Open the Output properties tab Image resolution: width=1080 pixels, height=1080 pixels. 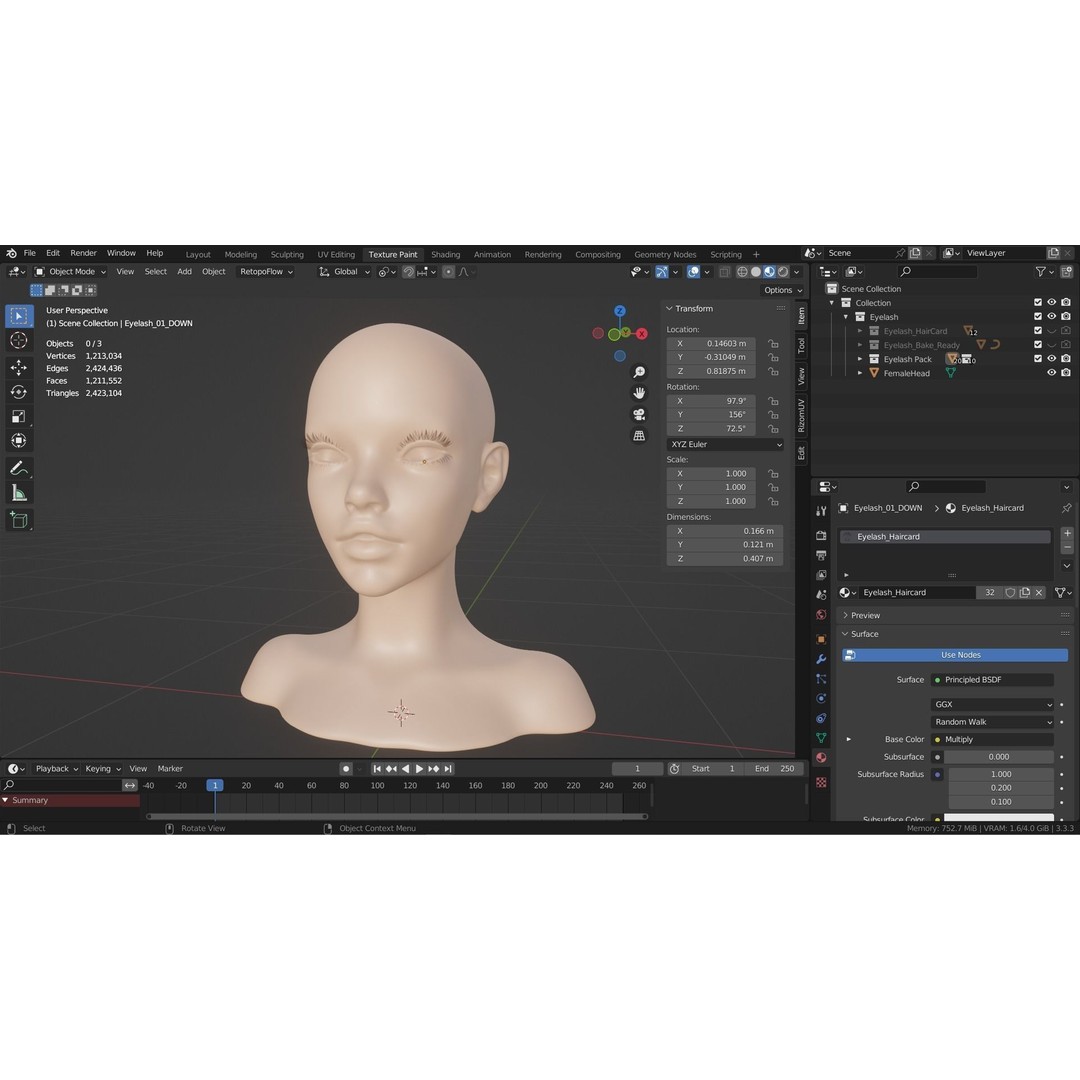tap(821, 555)
